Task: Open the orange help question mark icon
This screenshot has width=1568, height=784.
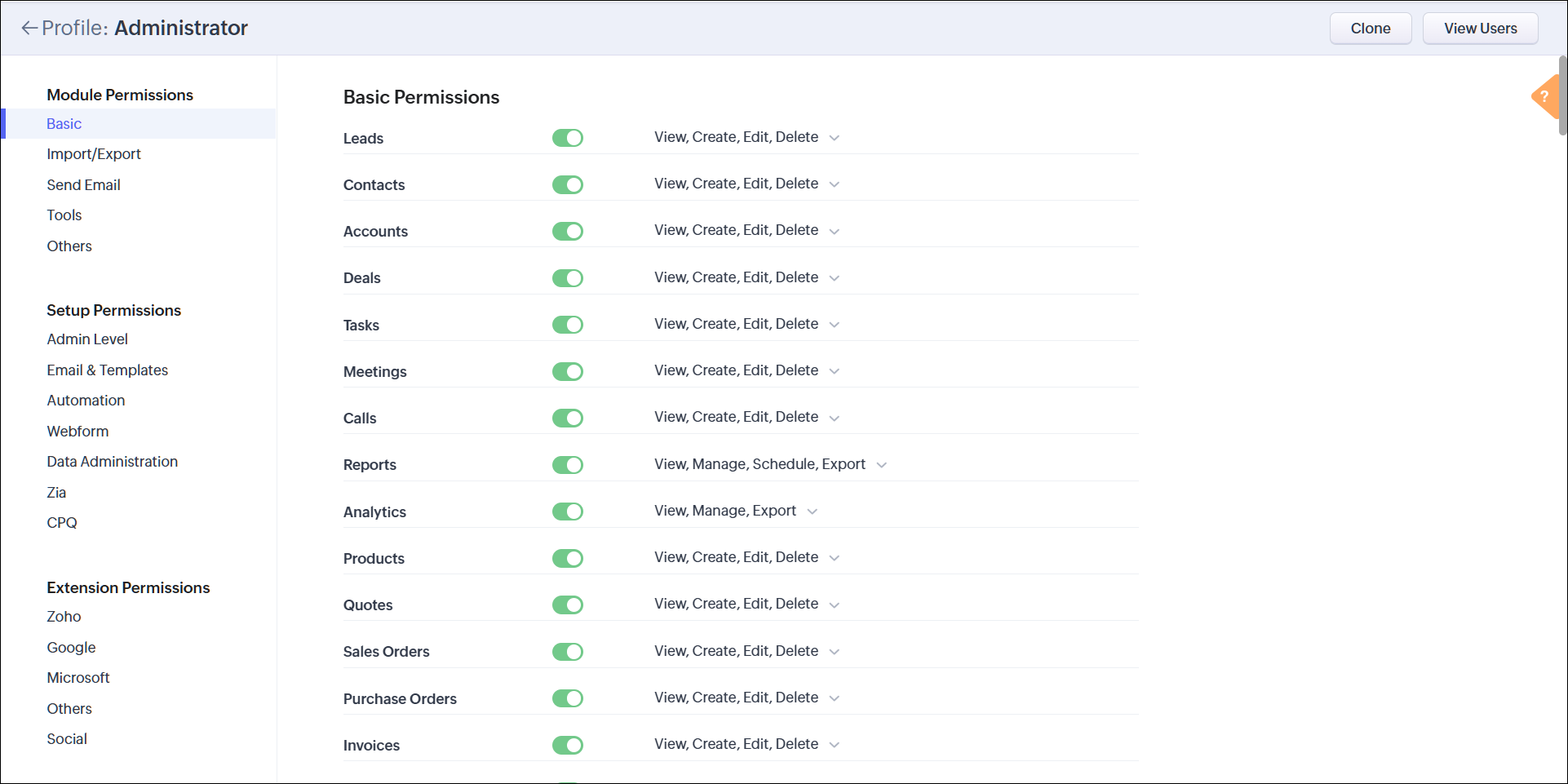Action: (x=1545, y=97)
